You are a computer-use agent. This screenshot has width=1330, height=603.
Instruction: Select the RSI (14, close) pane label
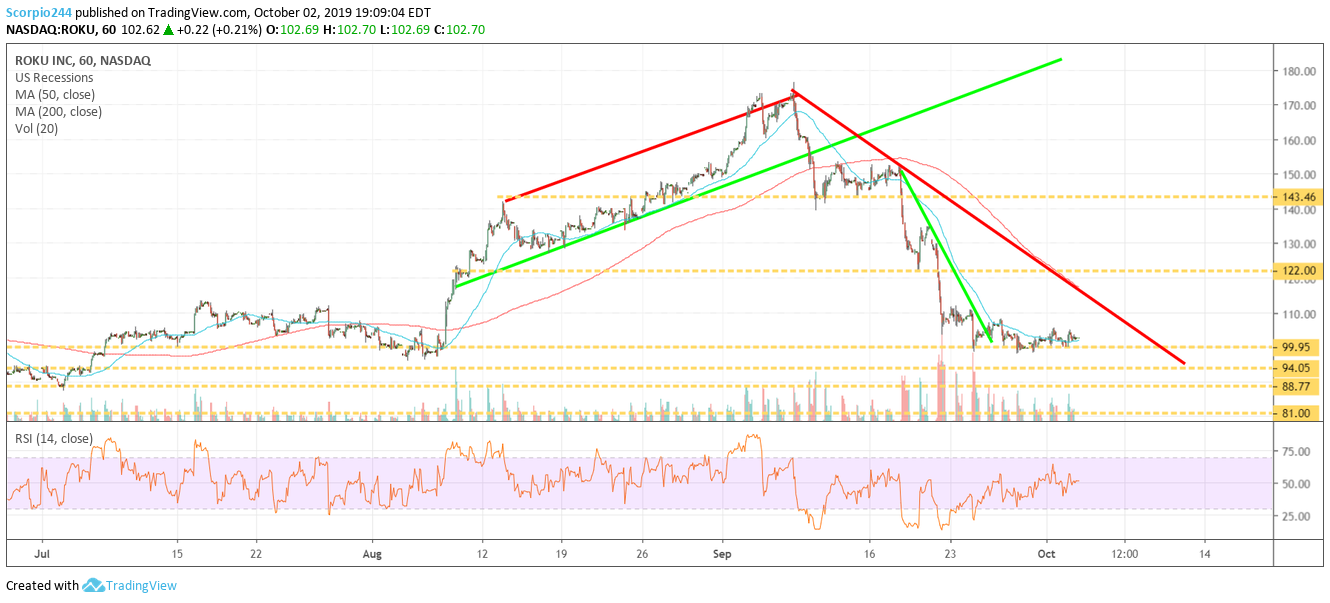coord(52,439)
